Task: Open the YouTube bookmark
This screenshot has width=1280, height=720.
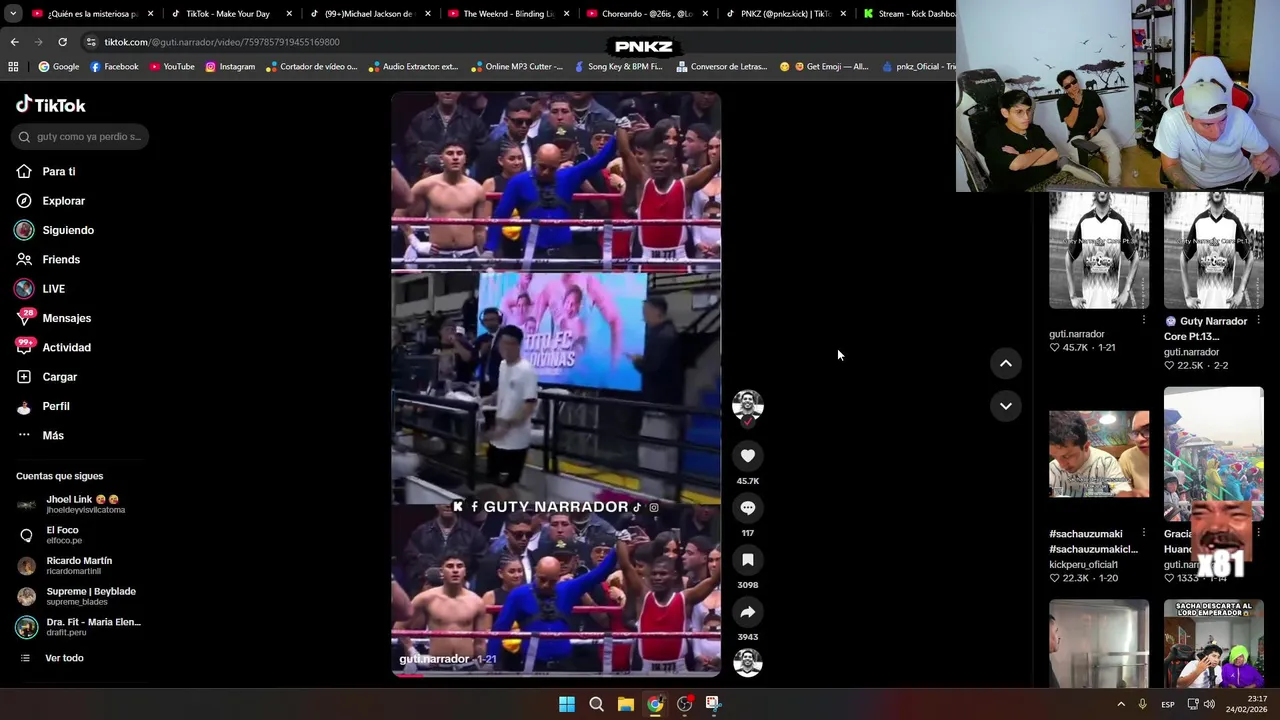Action: [x=172, y=67]
